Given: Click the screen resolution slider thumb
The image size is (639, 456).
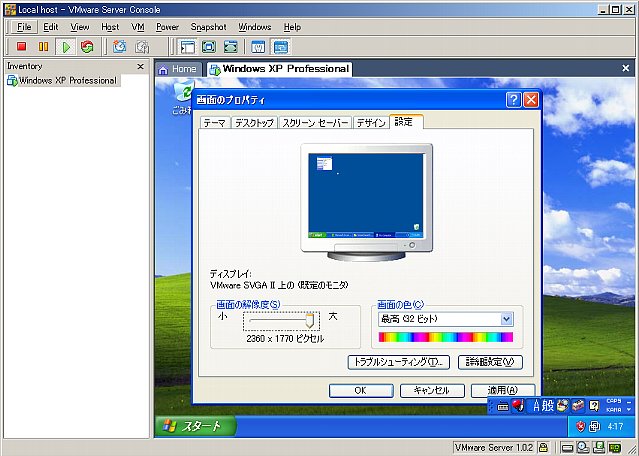Looking at the screenshot, I should pyautogui.click(x=310, y=321).
